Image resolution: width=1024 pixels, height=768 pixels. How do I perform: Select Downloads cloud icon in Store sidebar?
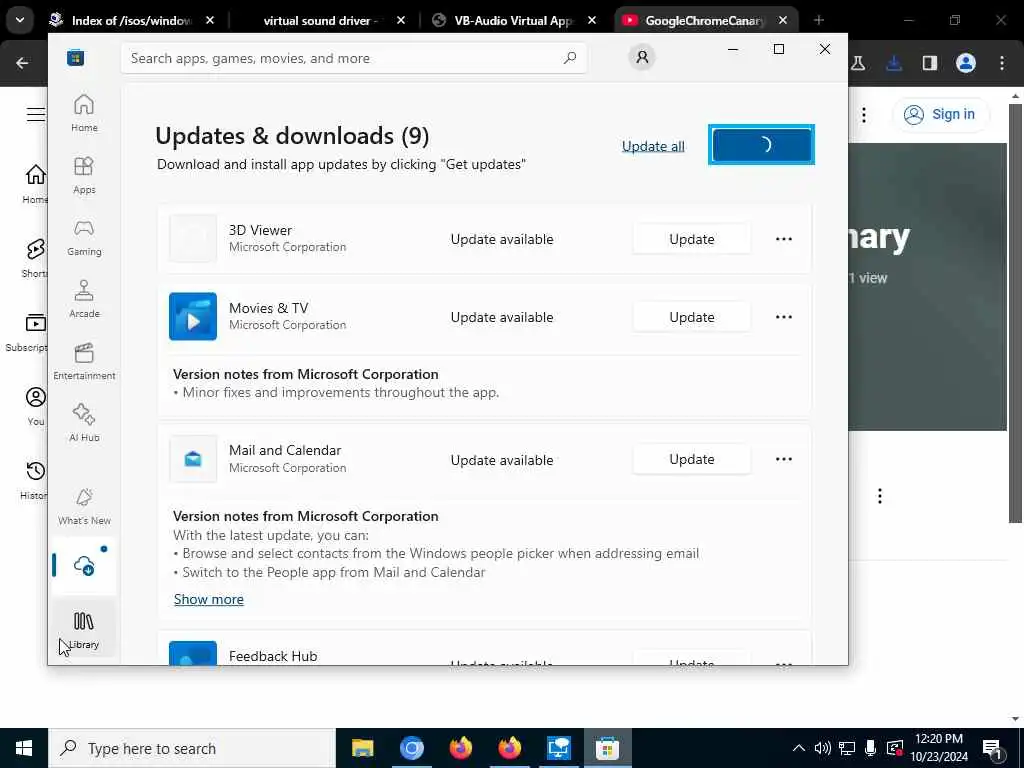[x=84, y=565]
